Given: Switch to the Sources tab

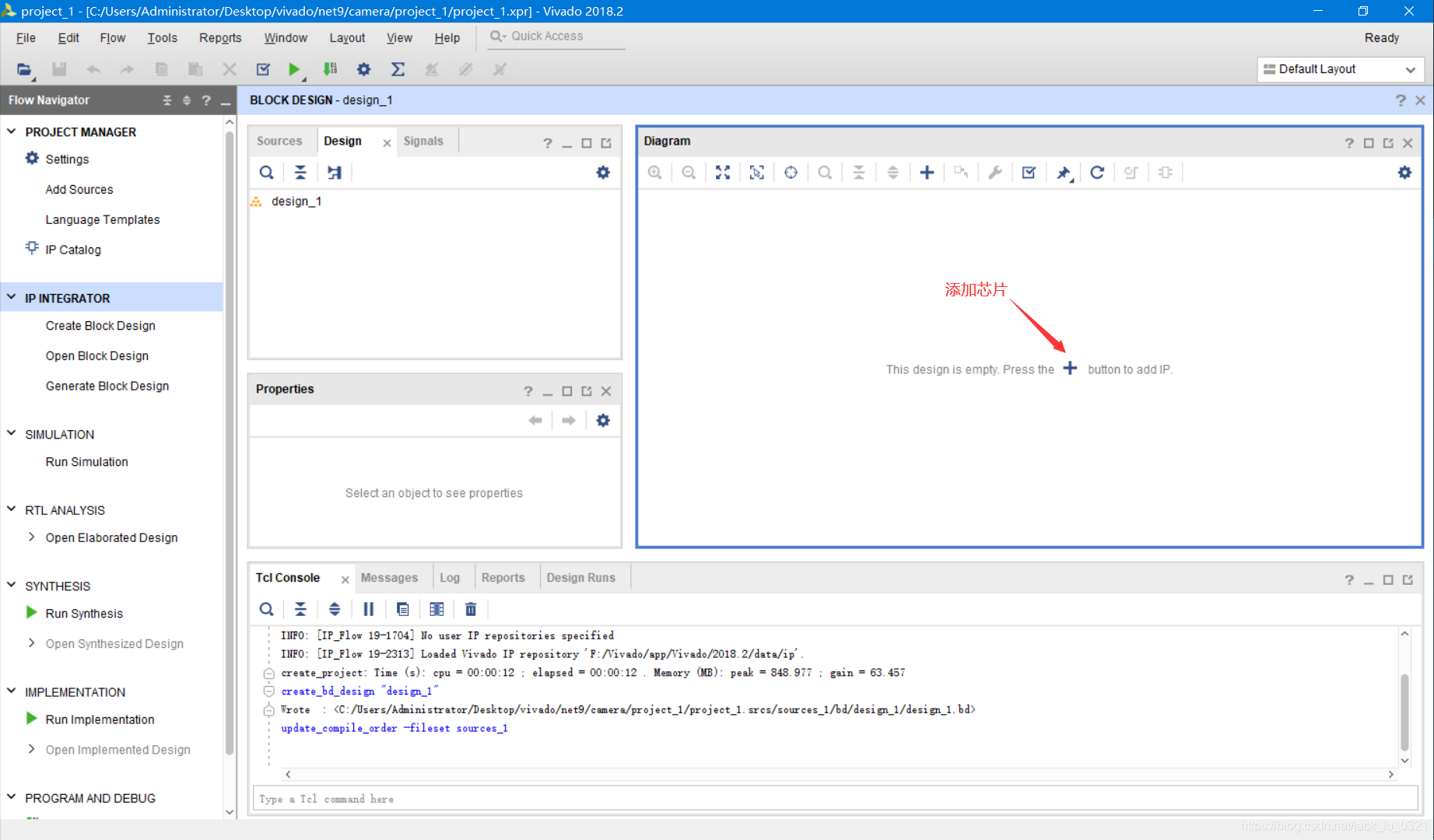Looking at the screenshot, I should point(279,141).
